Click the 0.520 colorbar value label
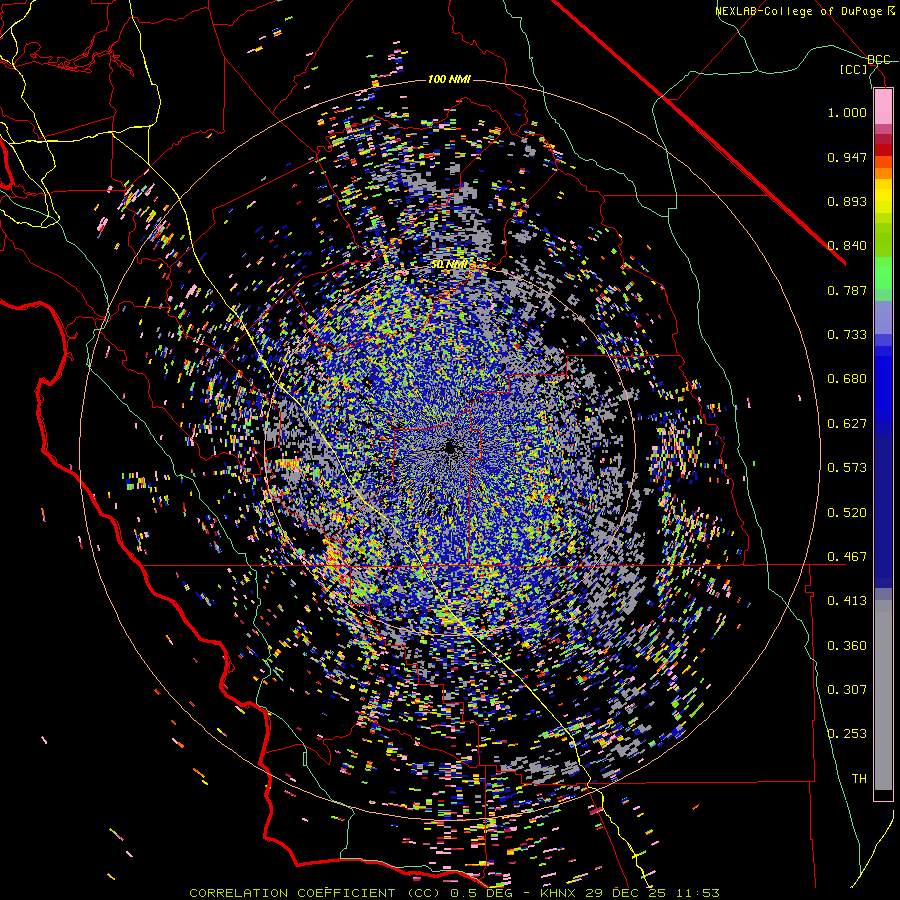This screenshot has width=900, height=900. click(x=847, y=513)
